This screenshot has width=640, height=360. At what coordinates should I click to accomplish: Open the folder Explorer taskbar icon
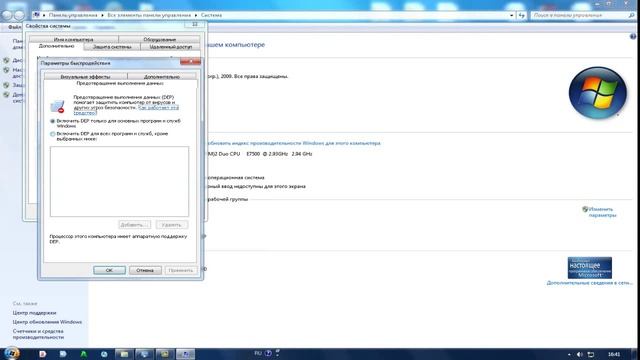click(124, 354)
